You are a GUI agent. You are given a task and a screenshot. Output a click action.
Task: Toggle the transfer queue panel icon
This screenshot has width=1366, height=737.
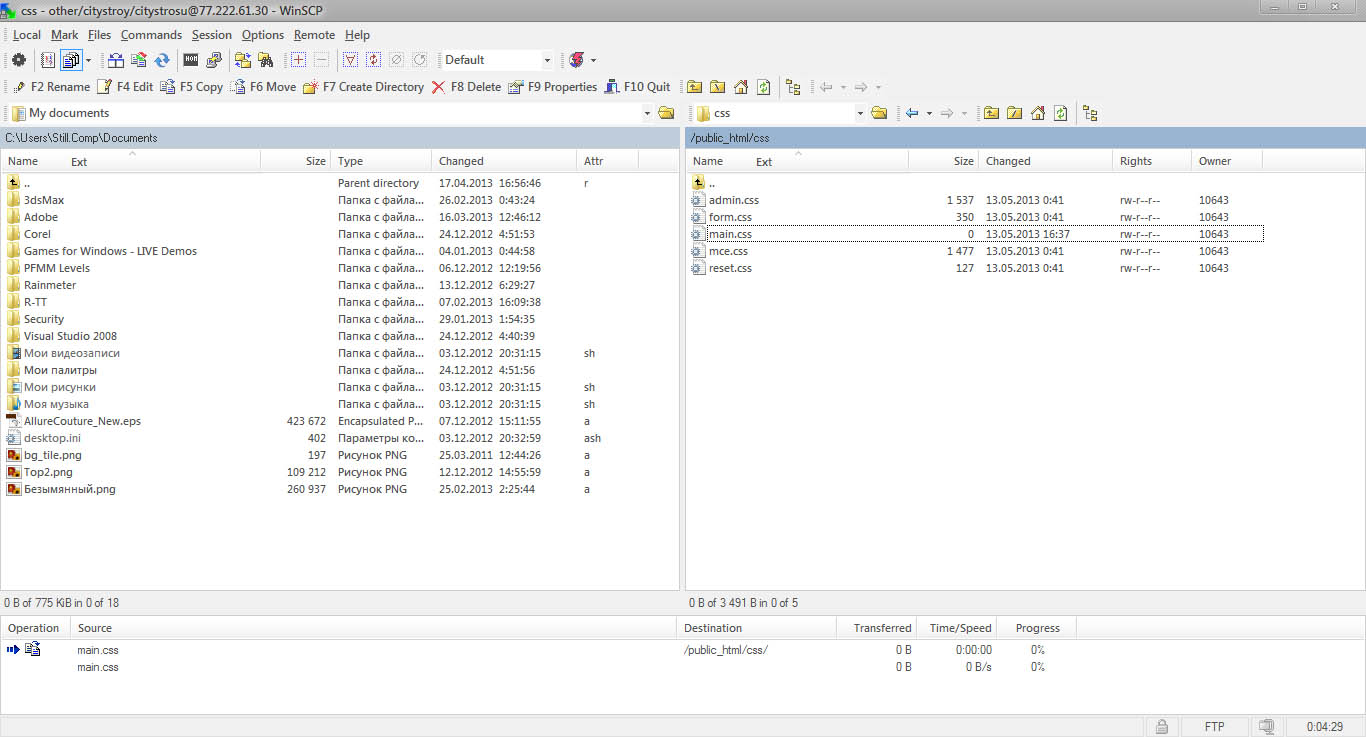click(x=71, y=60)
